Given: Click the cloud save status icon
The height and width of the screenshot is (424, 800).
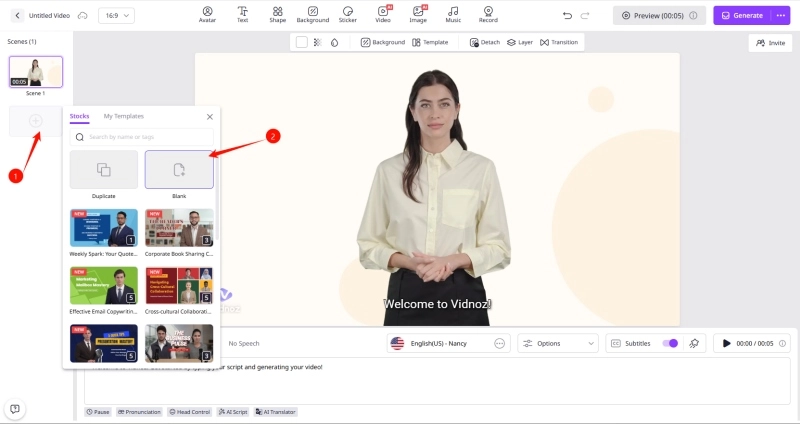Looking at the screenshot, I should [x=83, y=16].
